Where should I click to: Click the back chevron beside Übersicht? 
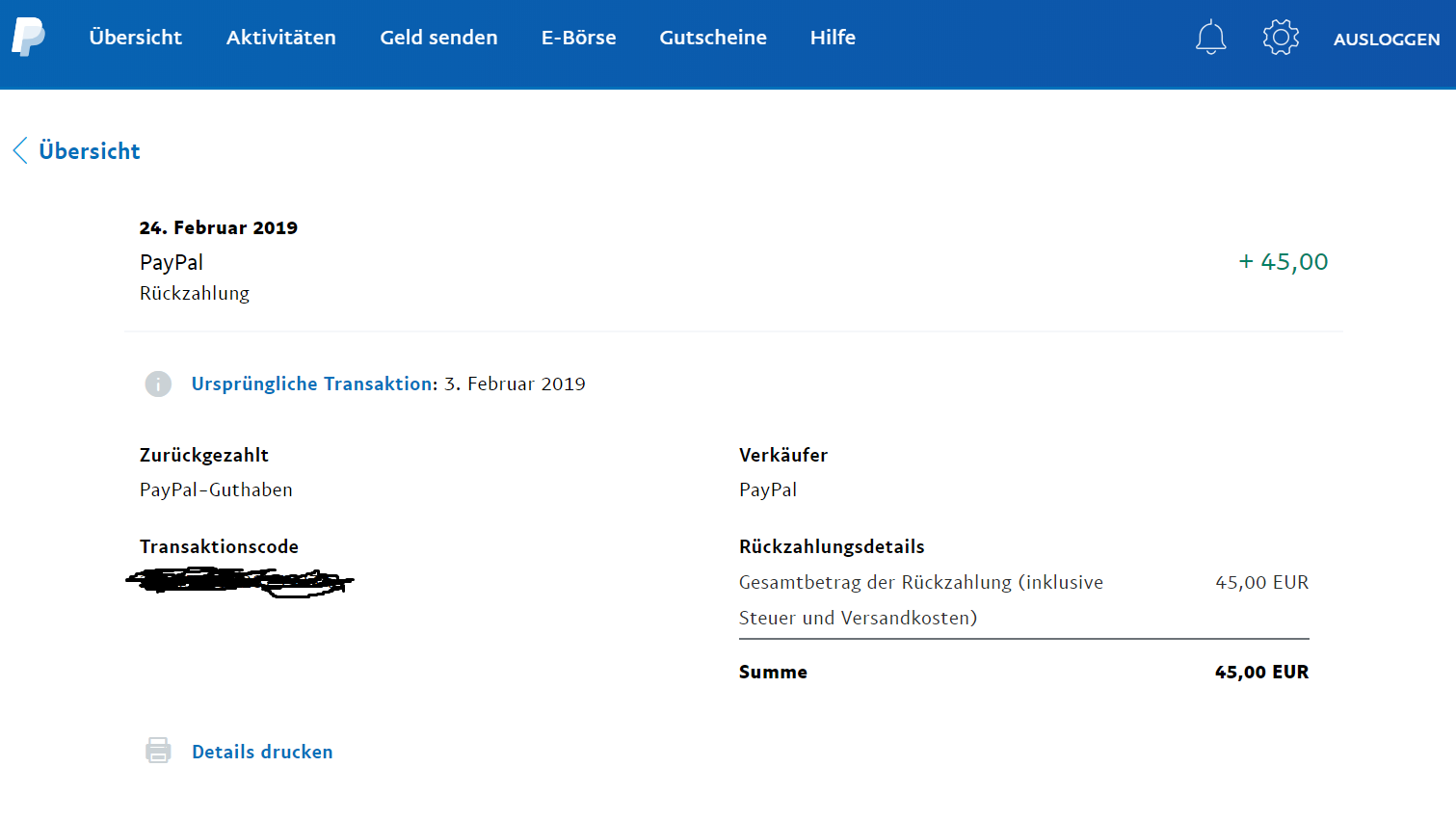pos(19,150)
